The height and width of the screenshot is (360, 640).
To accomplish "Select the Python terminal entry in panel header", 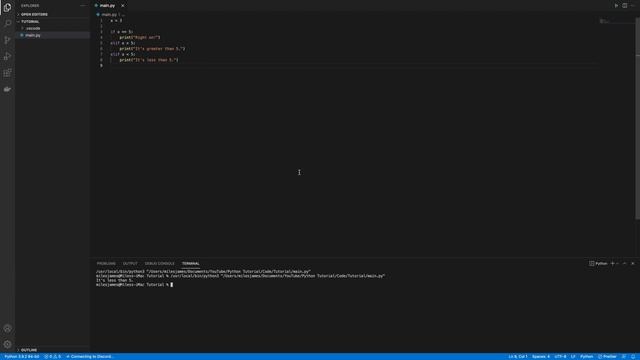I will (x=598, y=264).
